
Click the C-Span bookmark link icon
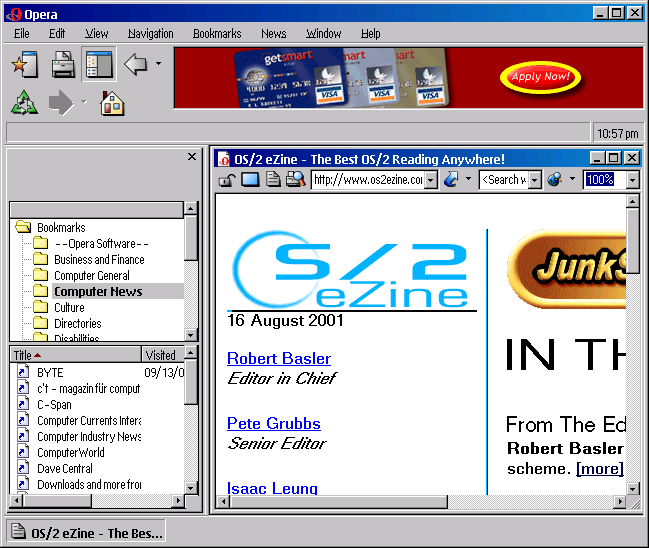pos(23,404)
